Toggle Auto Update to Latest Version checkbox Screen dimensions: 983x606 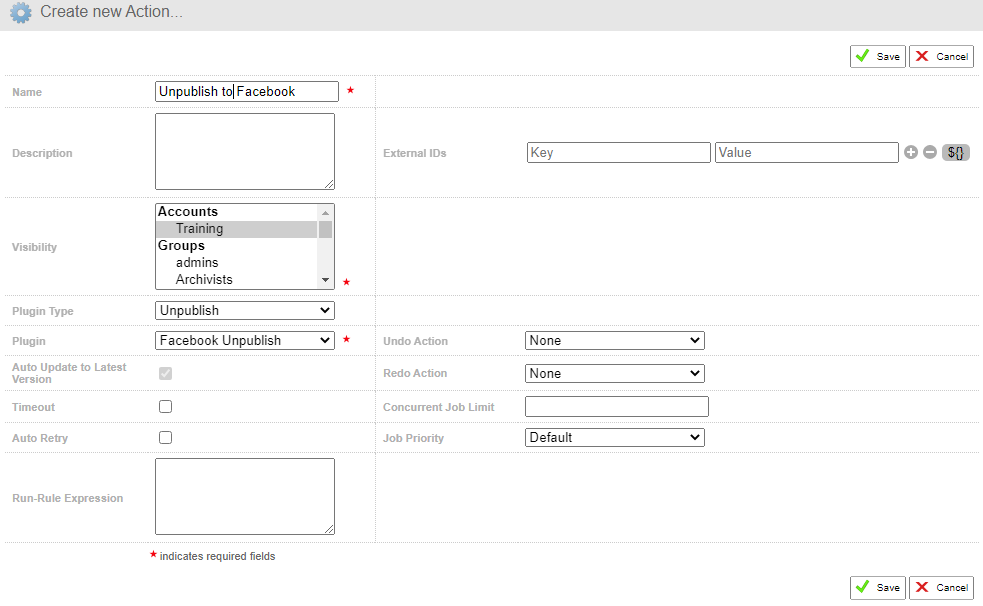point(166,374)
